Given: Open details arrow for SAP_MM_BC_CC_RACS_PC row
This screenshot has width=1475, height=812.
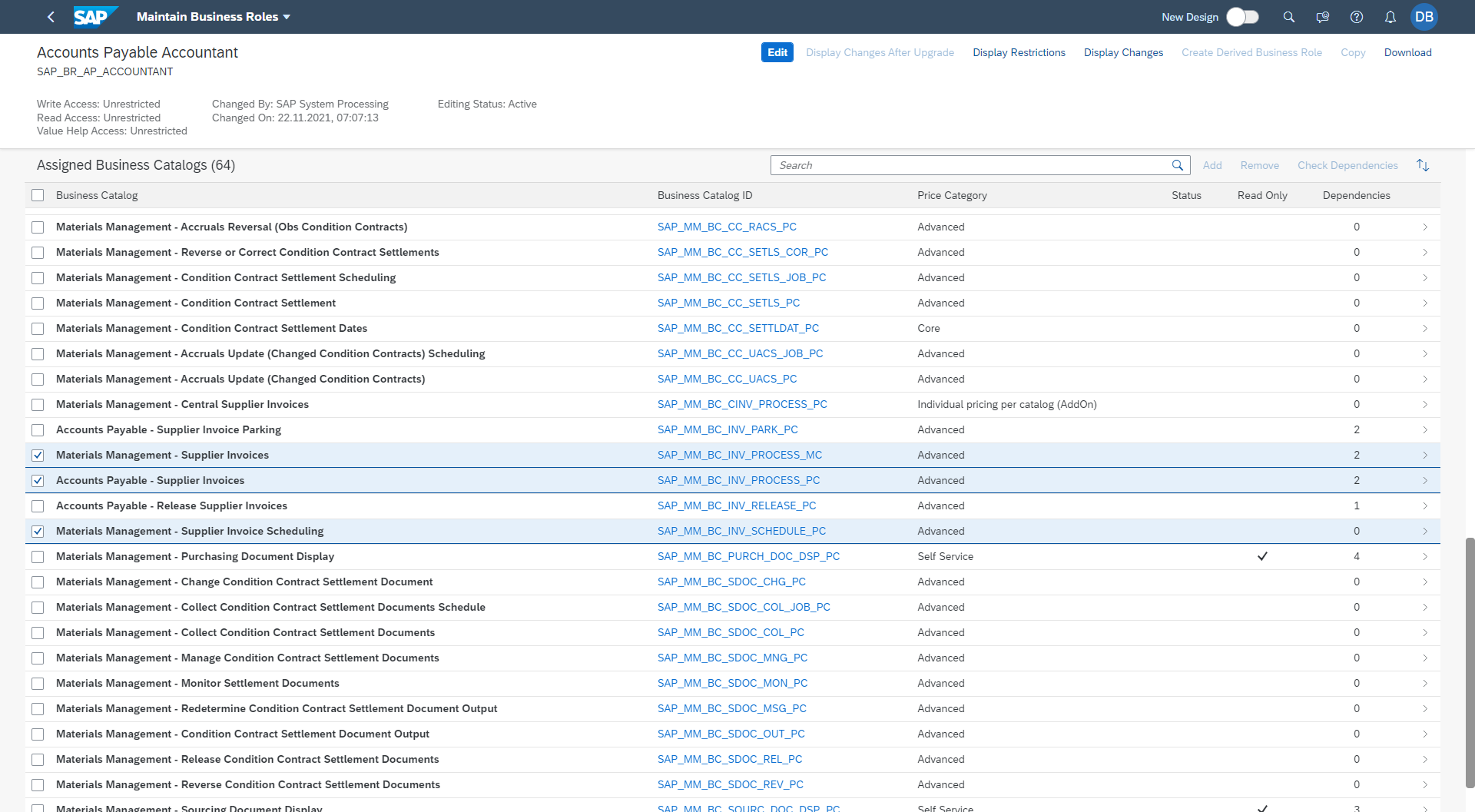Looking at the screenshot, I should pyautogui.click(x=1424, y=227).
